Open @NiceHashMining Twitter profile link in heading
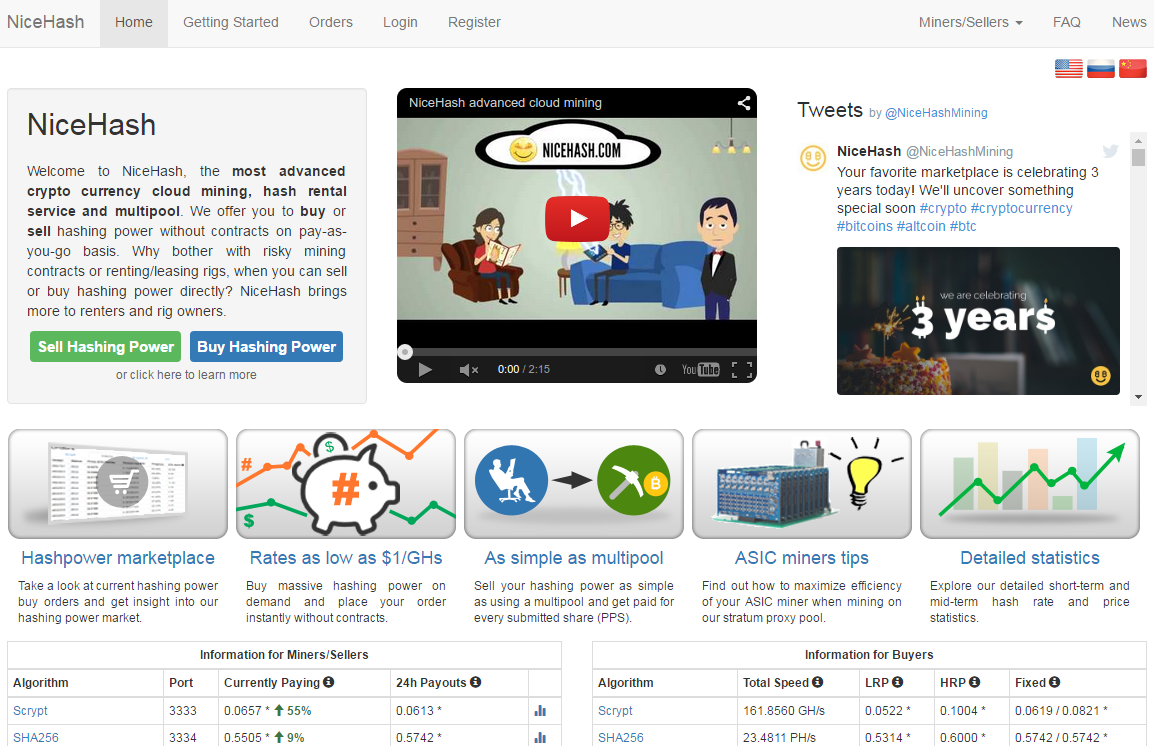Viewport: 1154px width, 746px height. [x=936, y=113]
